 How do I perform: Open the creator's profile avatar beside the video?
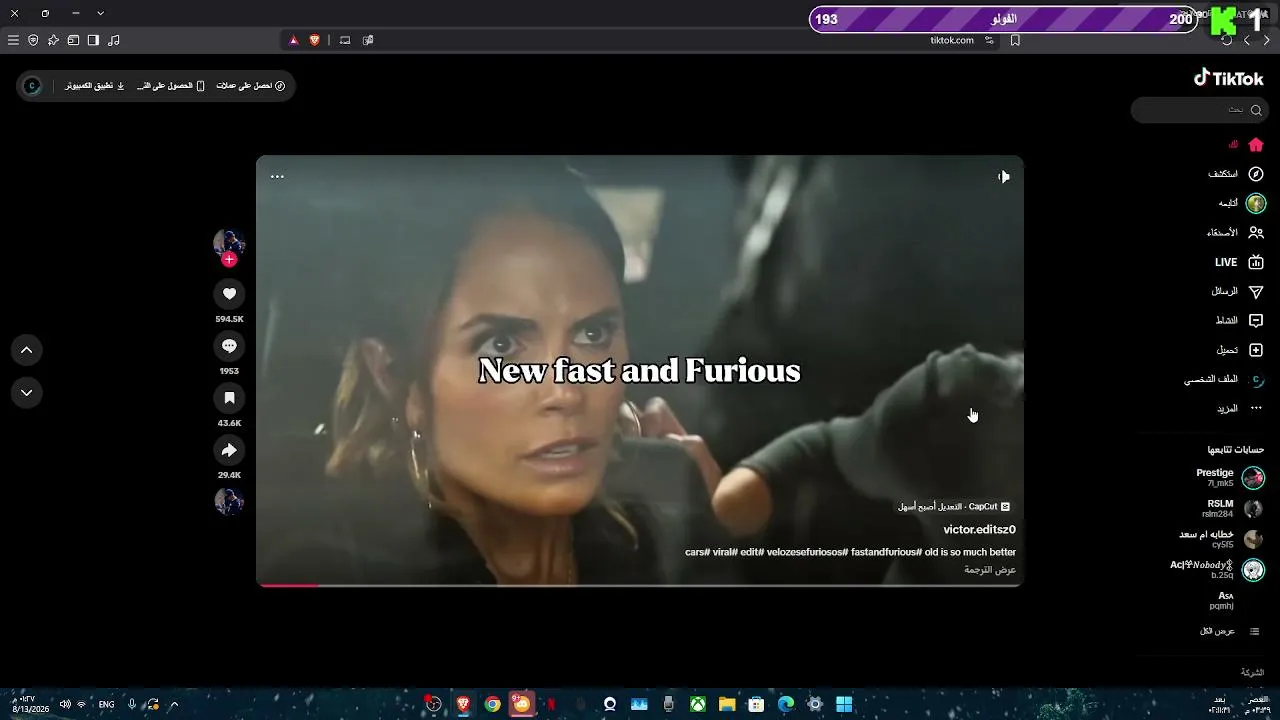tap(229, 243)
